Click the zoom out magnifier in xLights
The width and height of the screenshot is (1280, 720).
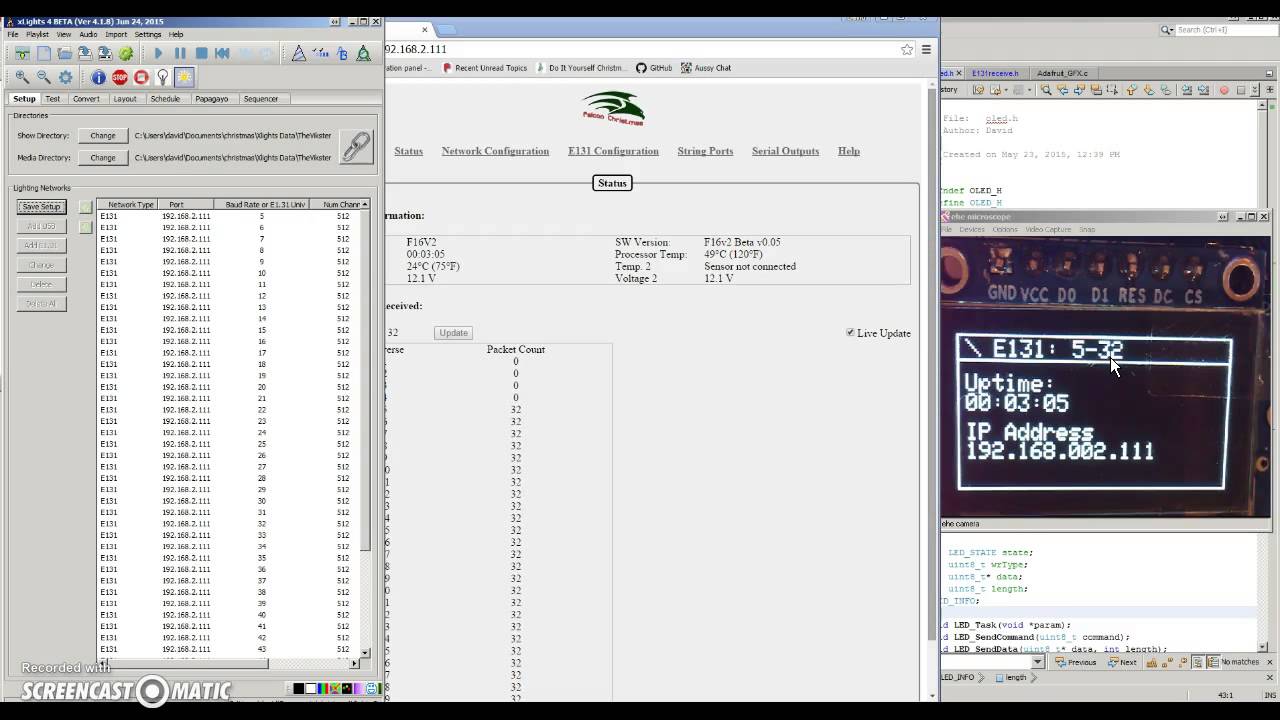43,77
